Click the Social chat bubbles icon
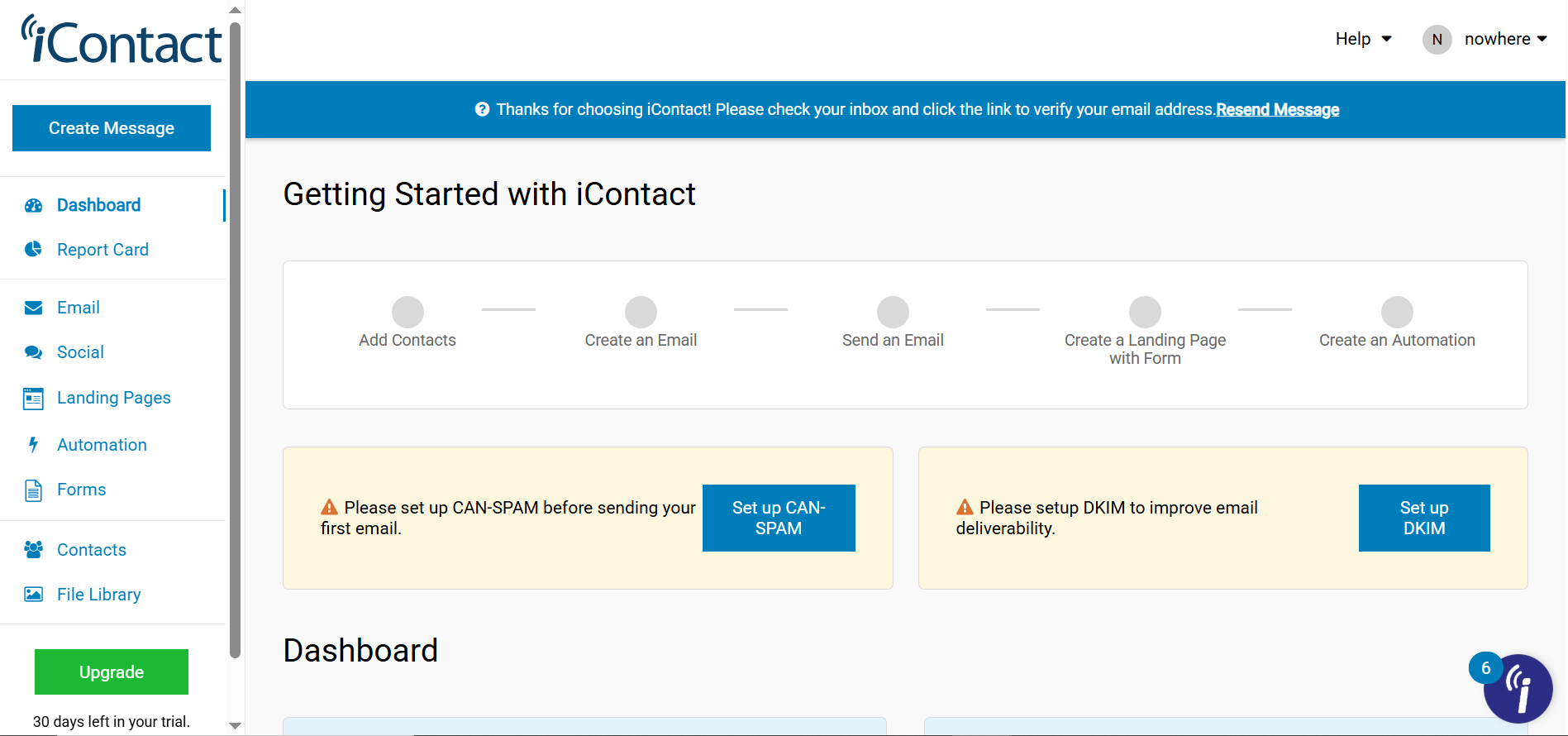This screenshot has width=1568, height=736. [33, 352]
